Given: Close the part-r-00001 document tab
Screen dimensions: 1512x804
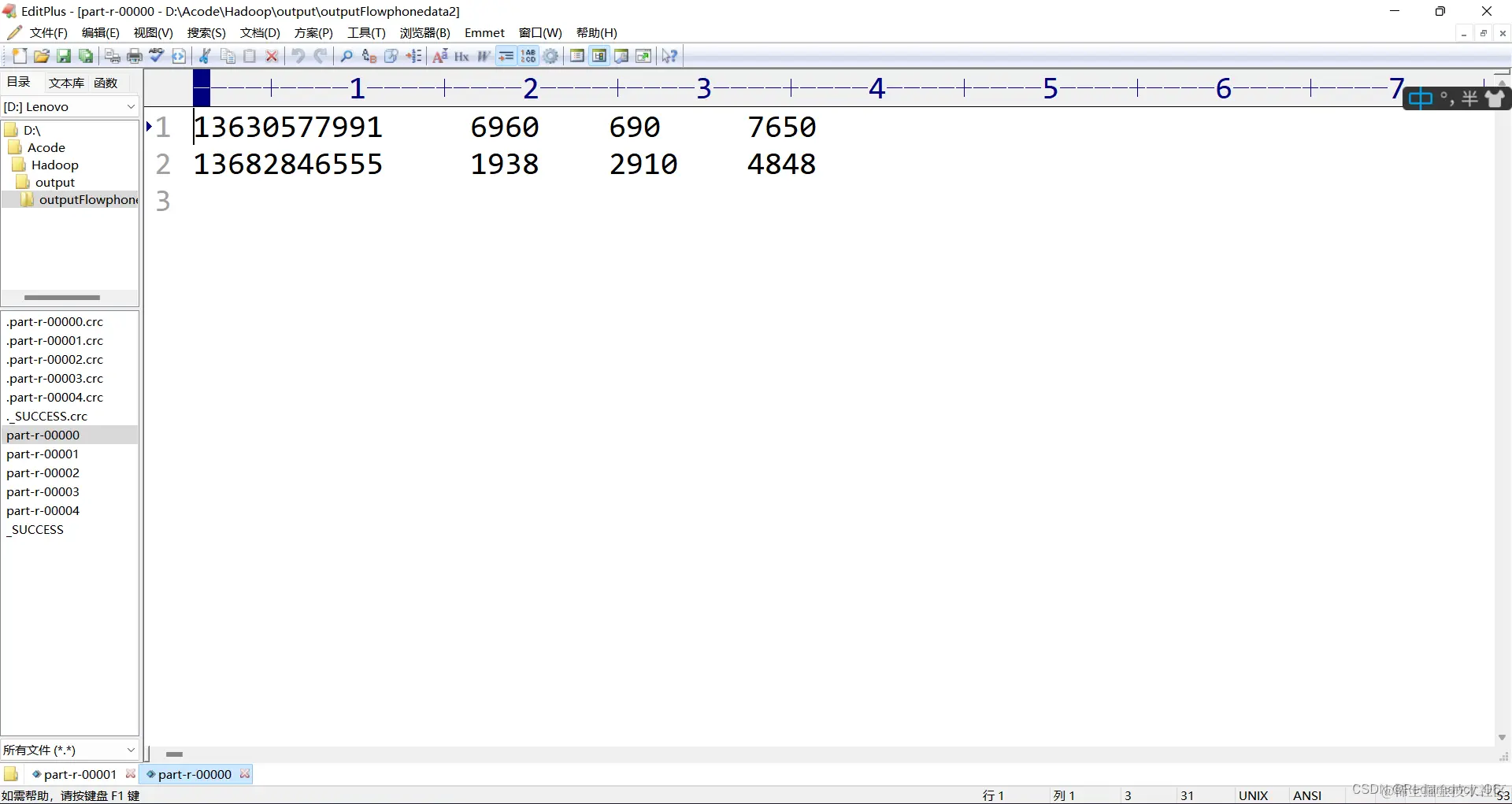Looking at the screenshot, I should click(131, 774).
